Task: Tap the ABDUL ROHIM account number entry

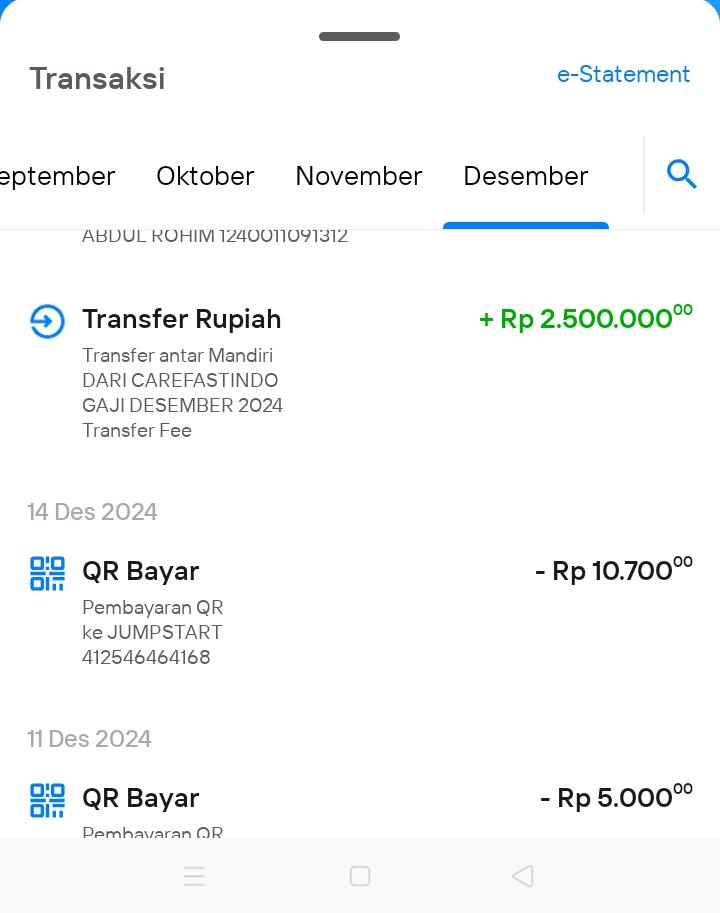Action: click(x=215, y=236)
